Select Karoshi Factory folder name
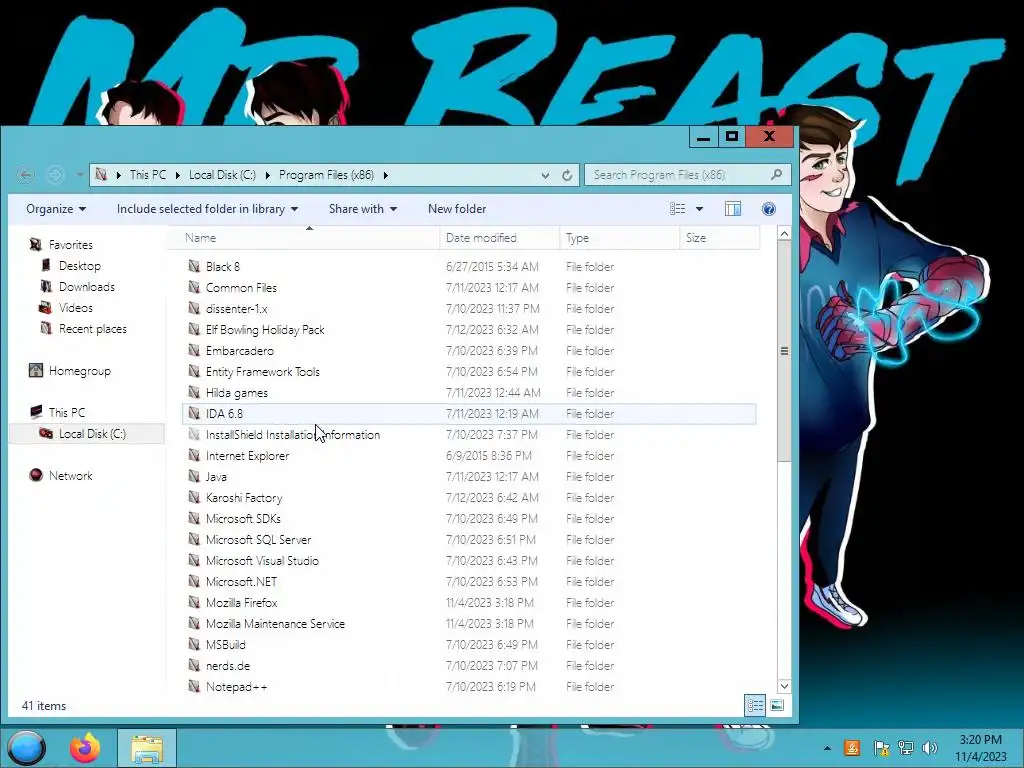1024x768 pixels. point(244,498)
